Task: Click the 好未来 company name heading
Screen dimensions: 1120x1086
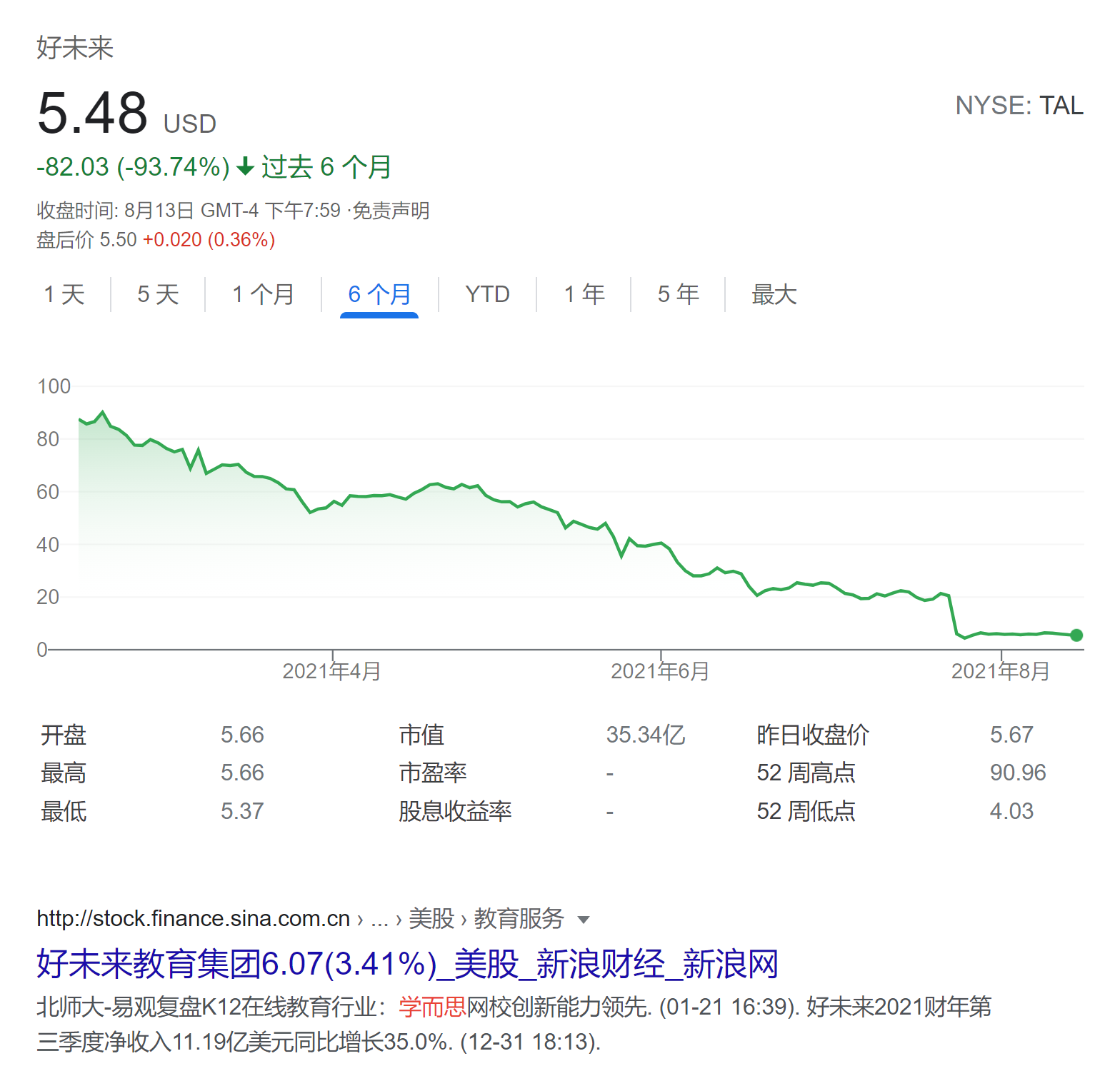Action: (x=75, y=48)
